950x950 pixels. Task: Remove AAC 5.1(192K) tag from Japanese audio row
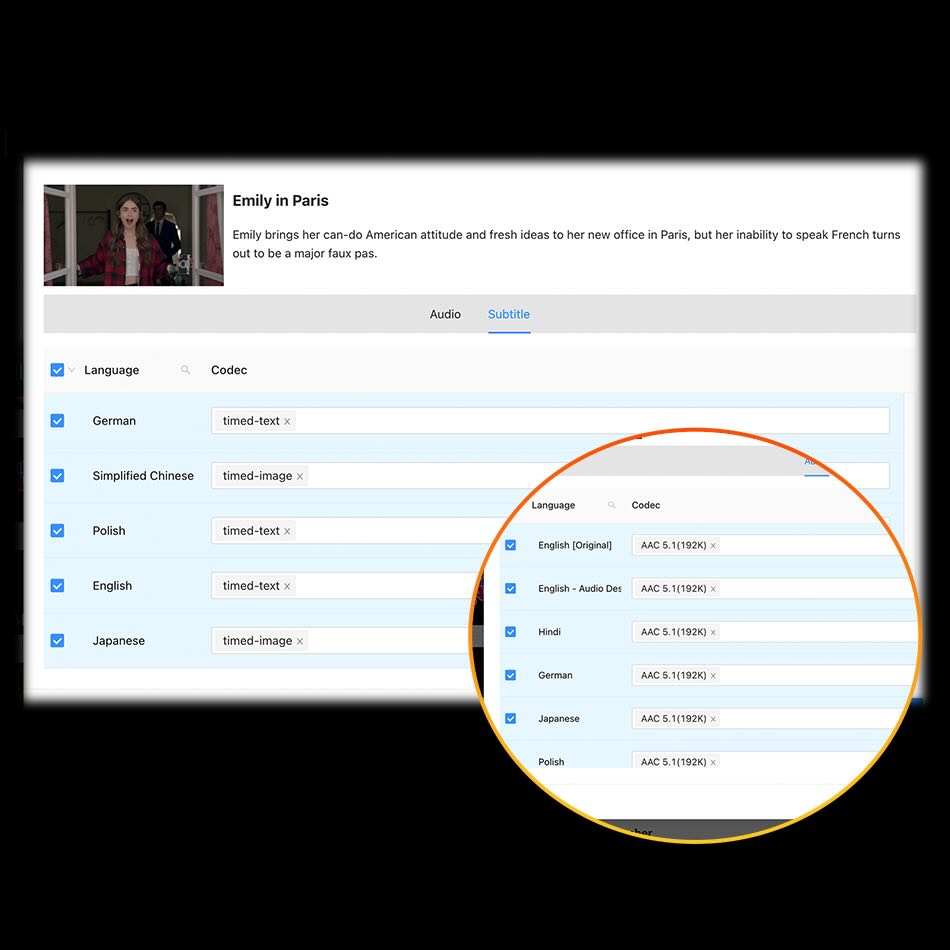pos(713,719)
